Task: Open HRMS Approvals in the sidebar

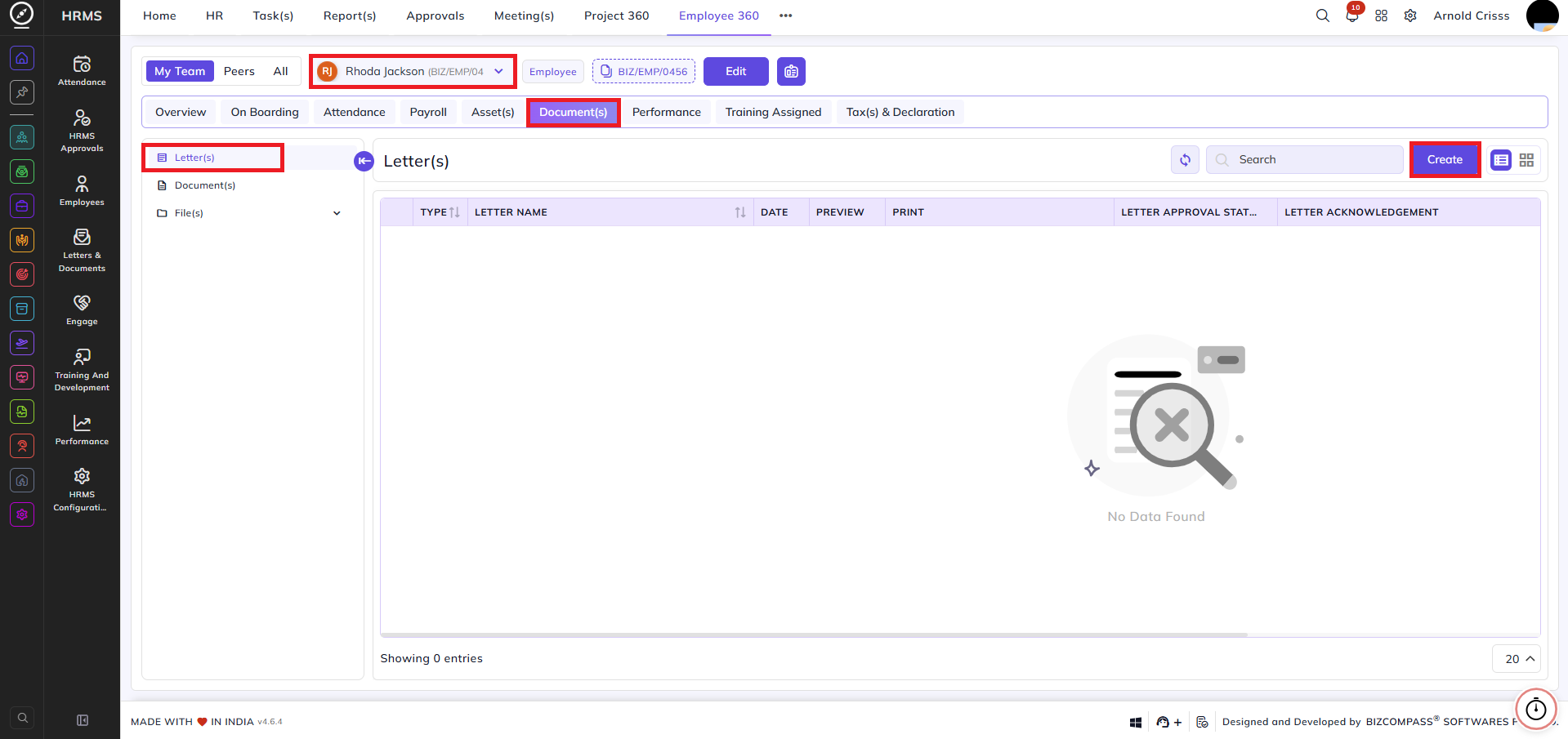Action: coord(82,131)
